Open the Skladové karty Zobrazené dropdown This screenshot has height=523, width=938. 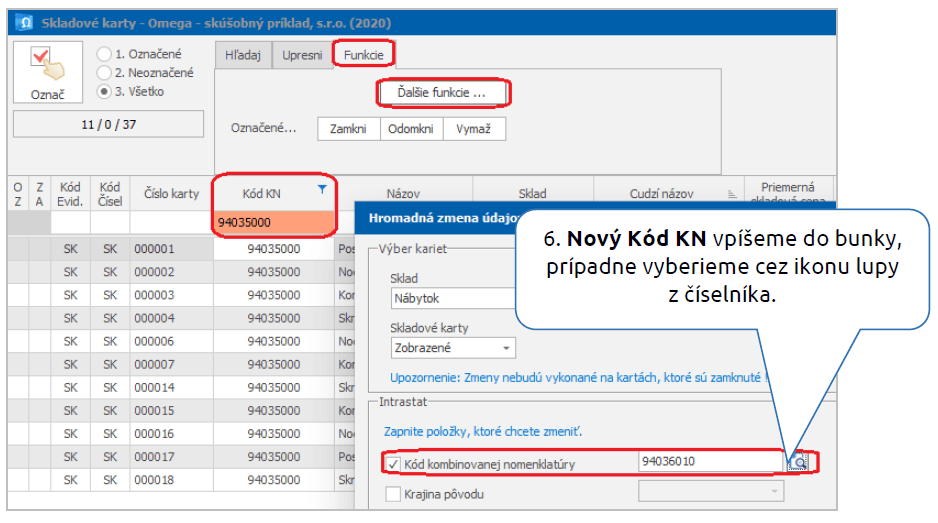pyautogui.click(x=453, y=348)
